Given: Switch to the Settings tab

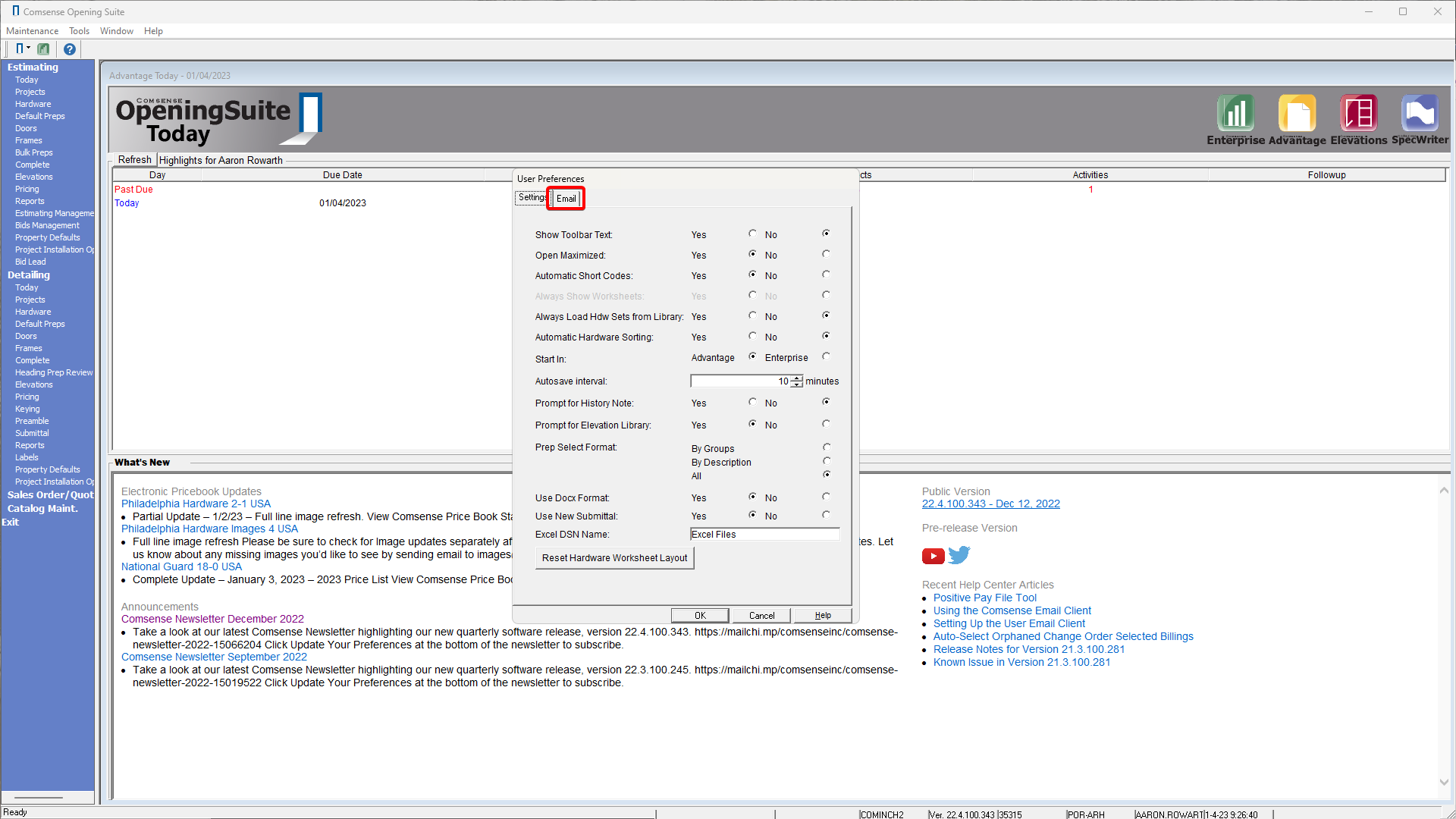Looking at the screenshot, I should coord(532,197).
